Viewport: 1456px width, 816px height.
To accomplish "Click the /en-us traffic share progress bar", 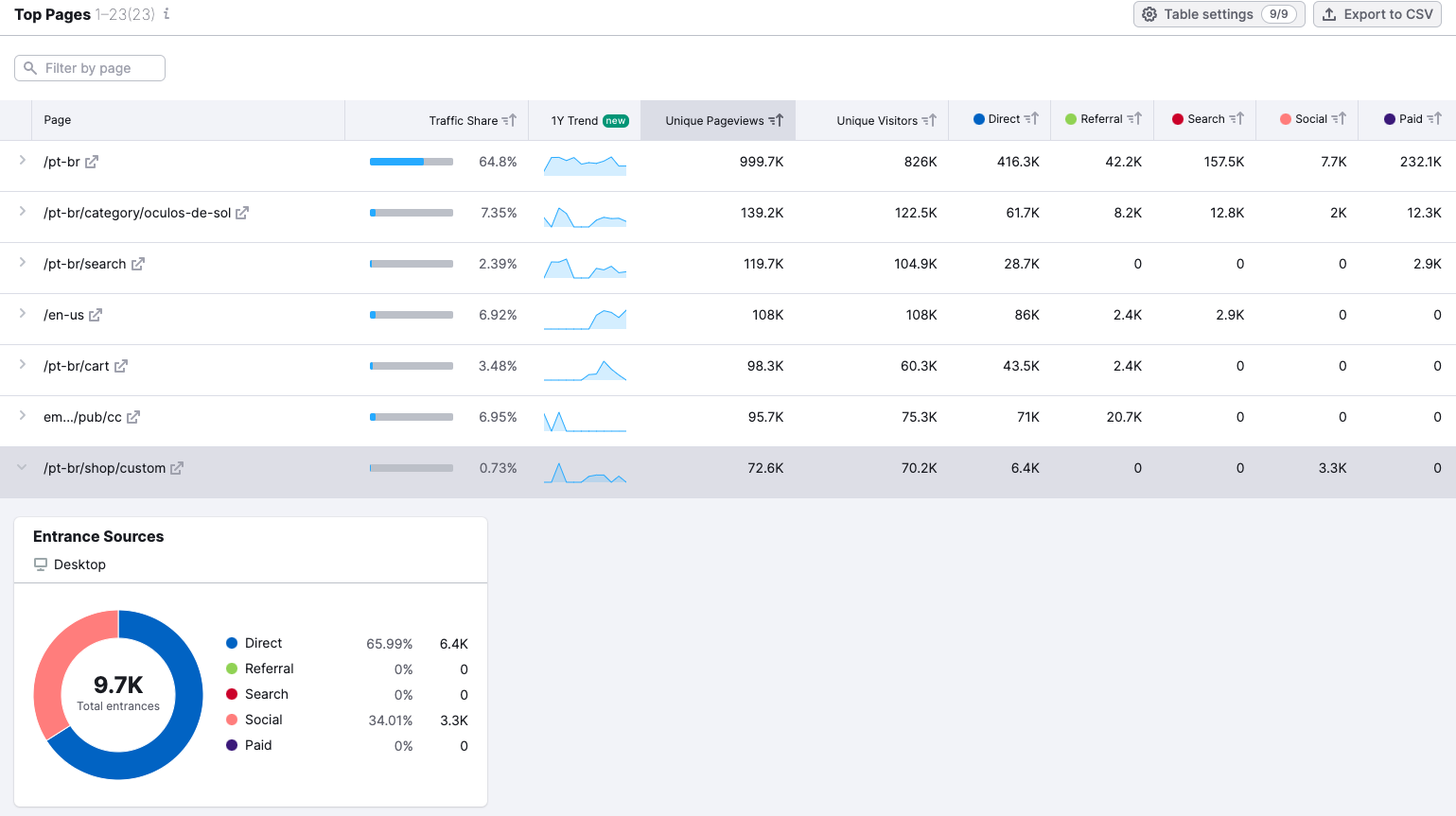I will (412, 315).
